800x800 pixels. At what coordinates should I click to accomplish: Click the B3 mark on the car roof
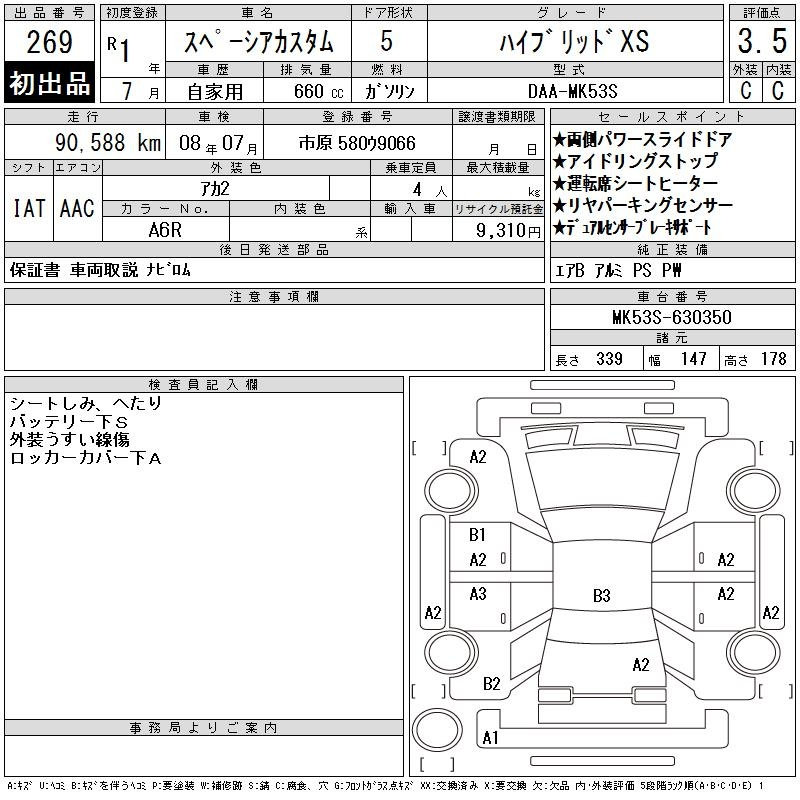pyautogui.click(x=601, y=596)
